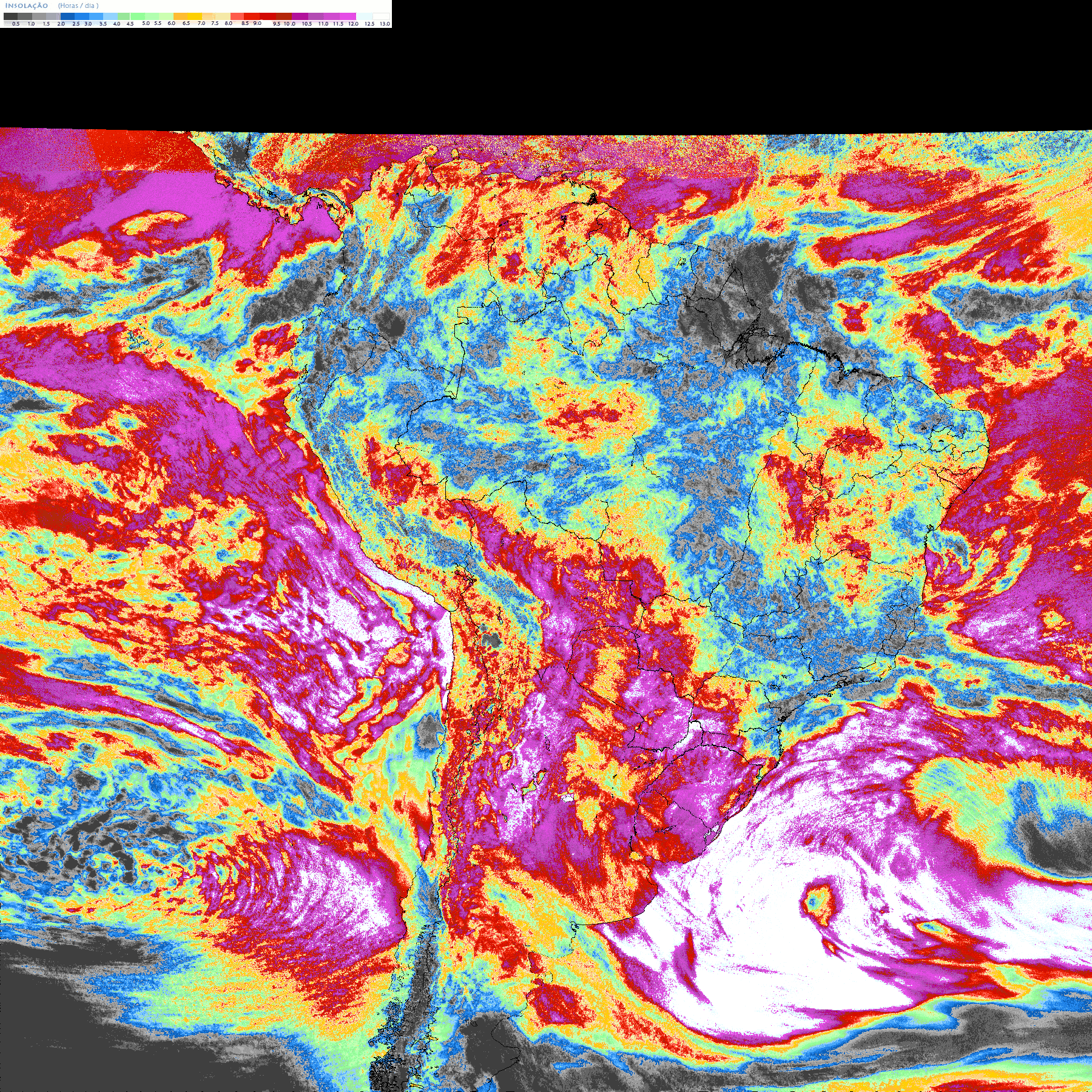Image resolution: width=1092 pixels, height=1092 pixels.
Task: Click the 7.5 legend value
Action: (x=215, y=24)
